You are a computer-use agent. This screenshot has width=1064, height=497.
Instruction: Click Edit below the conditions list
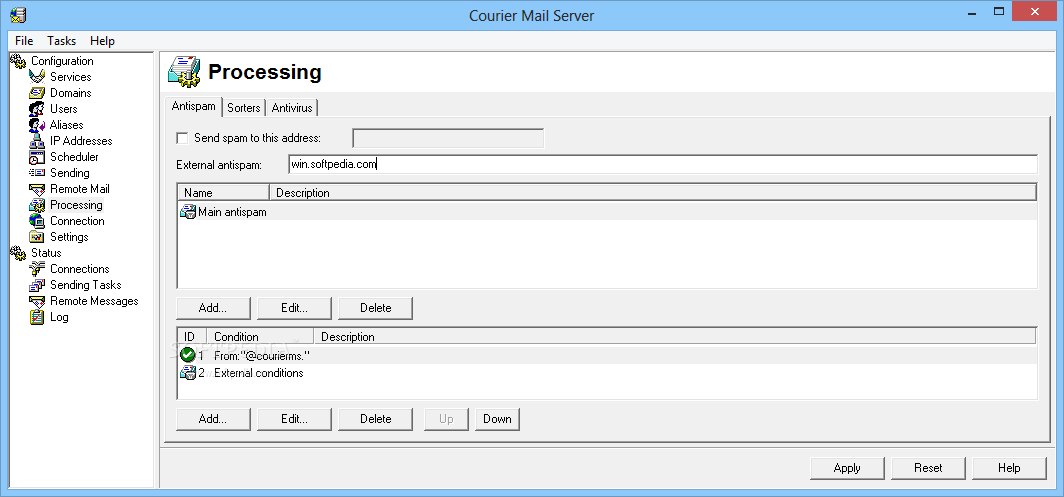click(x=294, y=419)
